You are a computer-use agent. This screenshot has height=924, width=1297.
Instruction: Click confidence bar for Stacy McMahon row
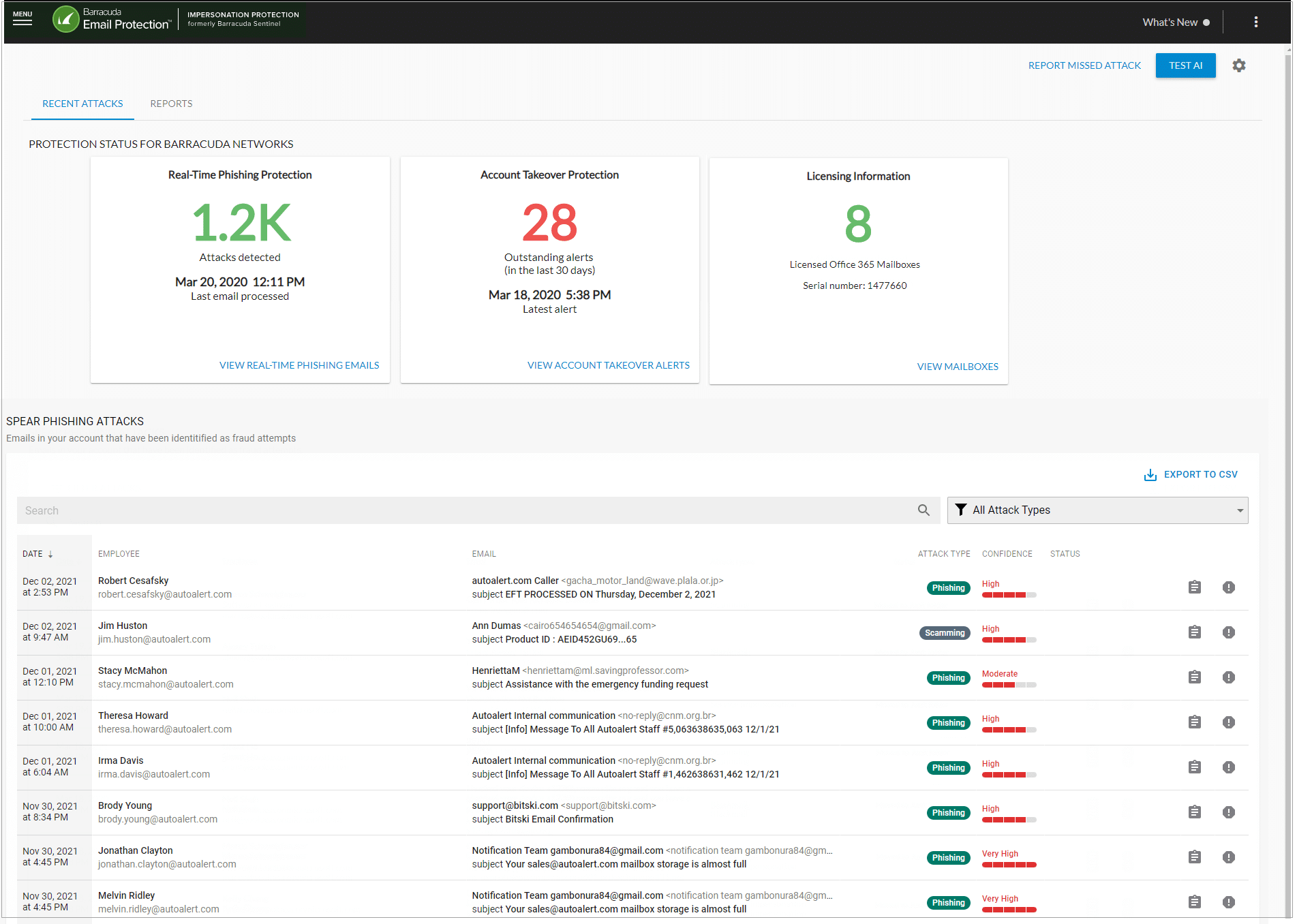(1009, 685)
